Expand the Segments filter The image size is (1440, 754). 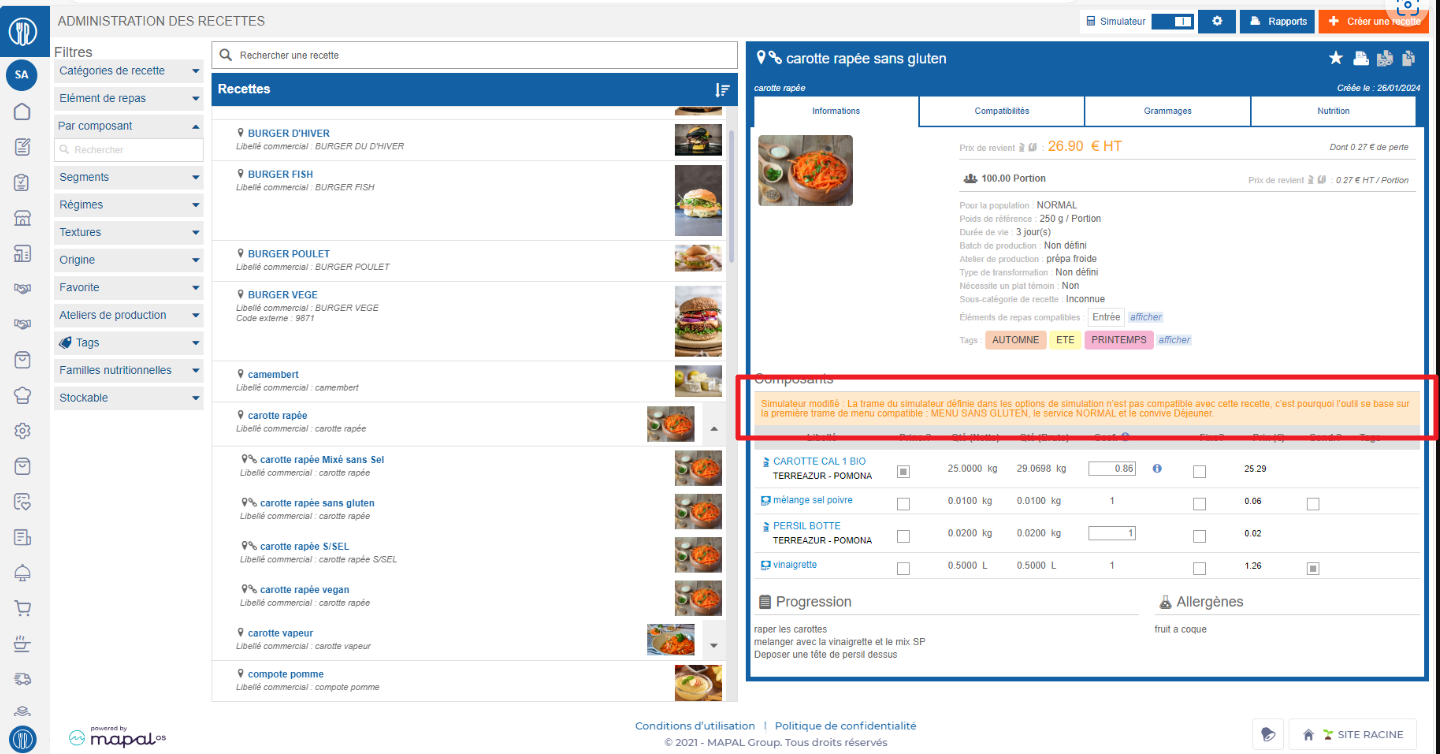tap(129, 177)
